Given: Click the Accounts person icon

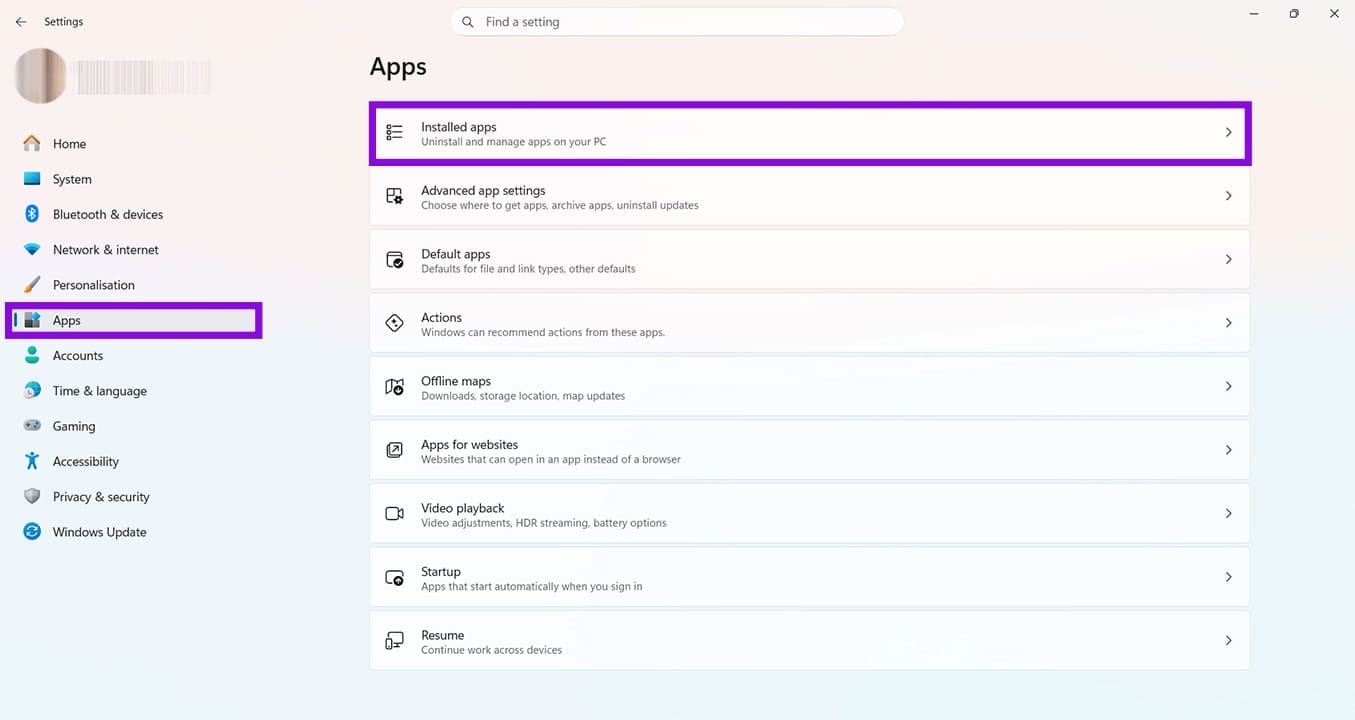Looking at the screenshot, I should (x=32, y=355).
